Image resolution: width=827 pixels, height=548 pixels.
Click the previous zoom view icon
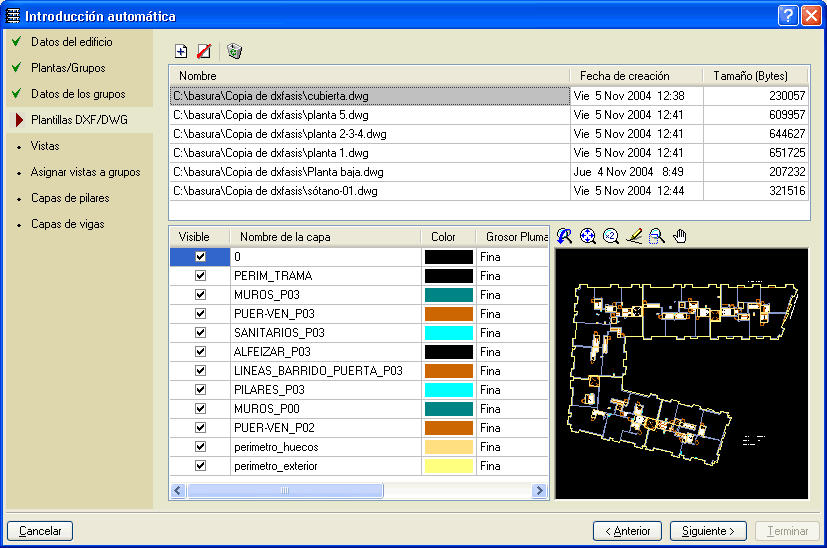[565, 236]
